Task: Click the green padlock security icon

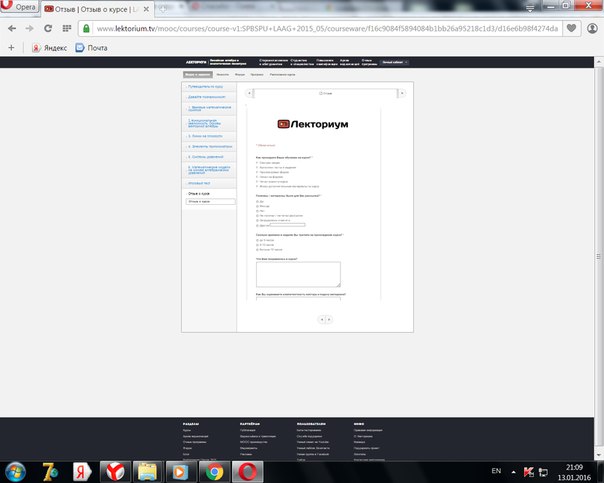Action: point(86,29)
